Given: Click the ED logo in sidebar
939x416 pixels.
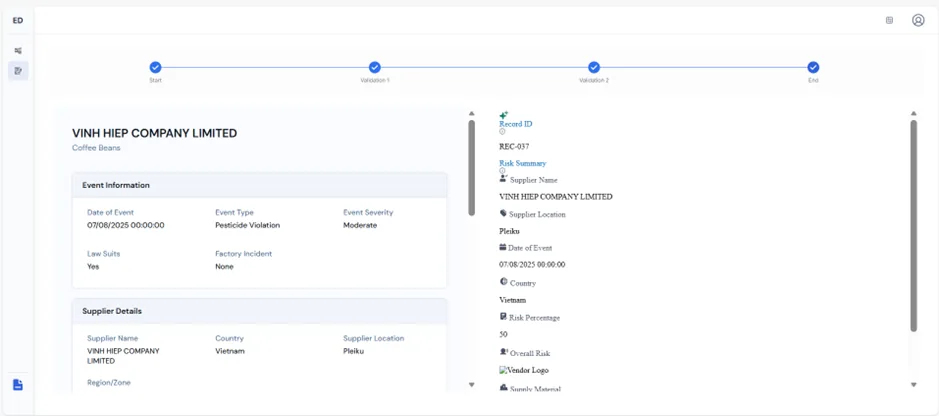Looking at the screenshot, I should [18, 20].
